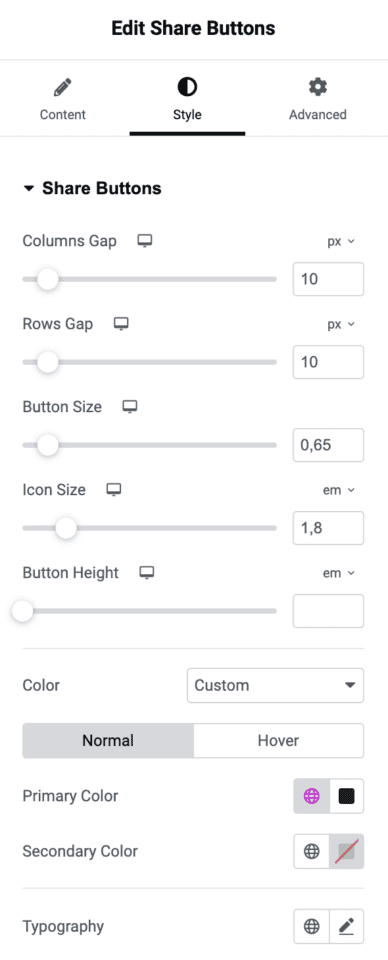Change Icon Size unit from em
The image size is (388, 960).
click(339, 490)
